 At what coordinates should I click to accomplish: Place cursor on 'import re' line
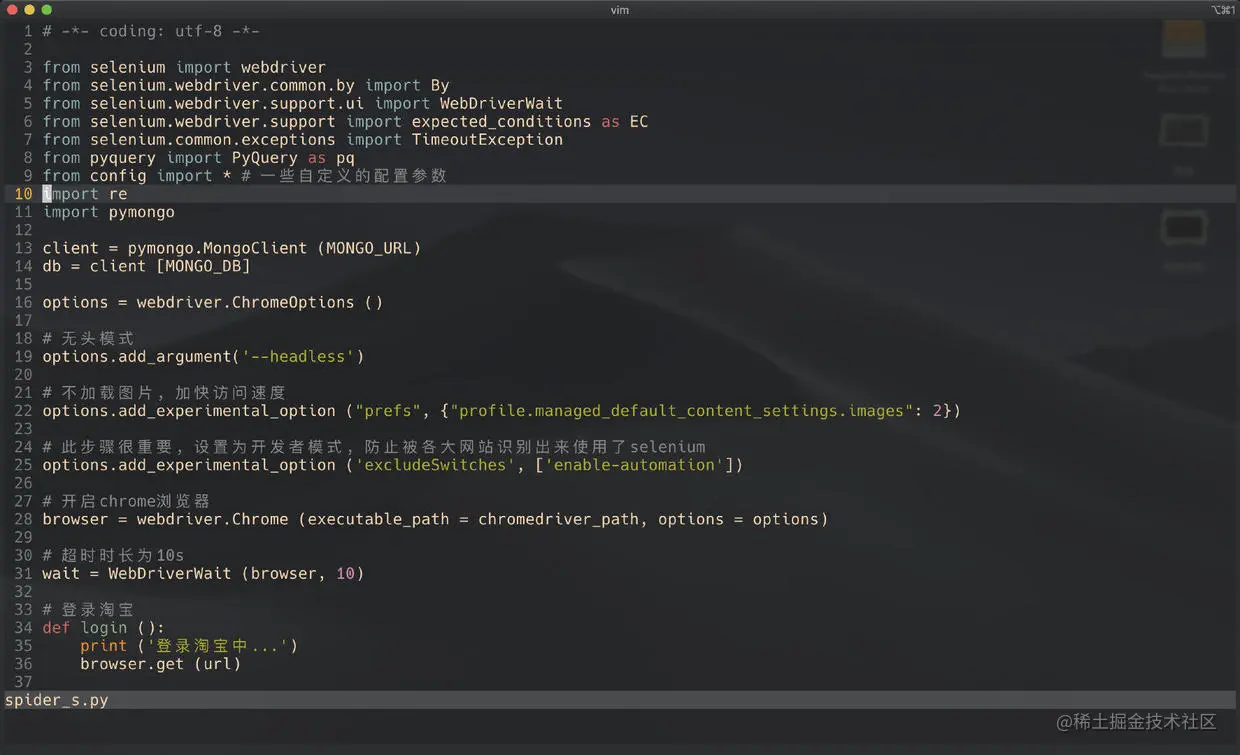click(85, 193)
